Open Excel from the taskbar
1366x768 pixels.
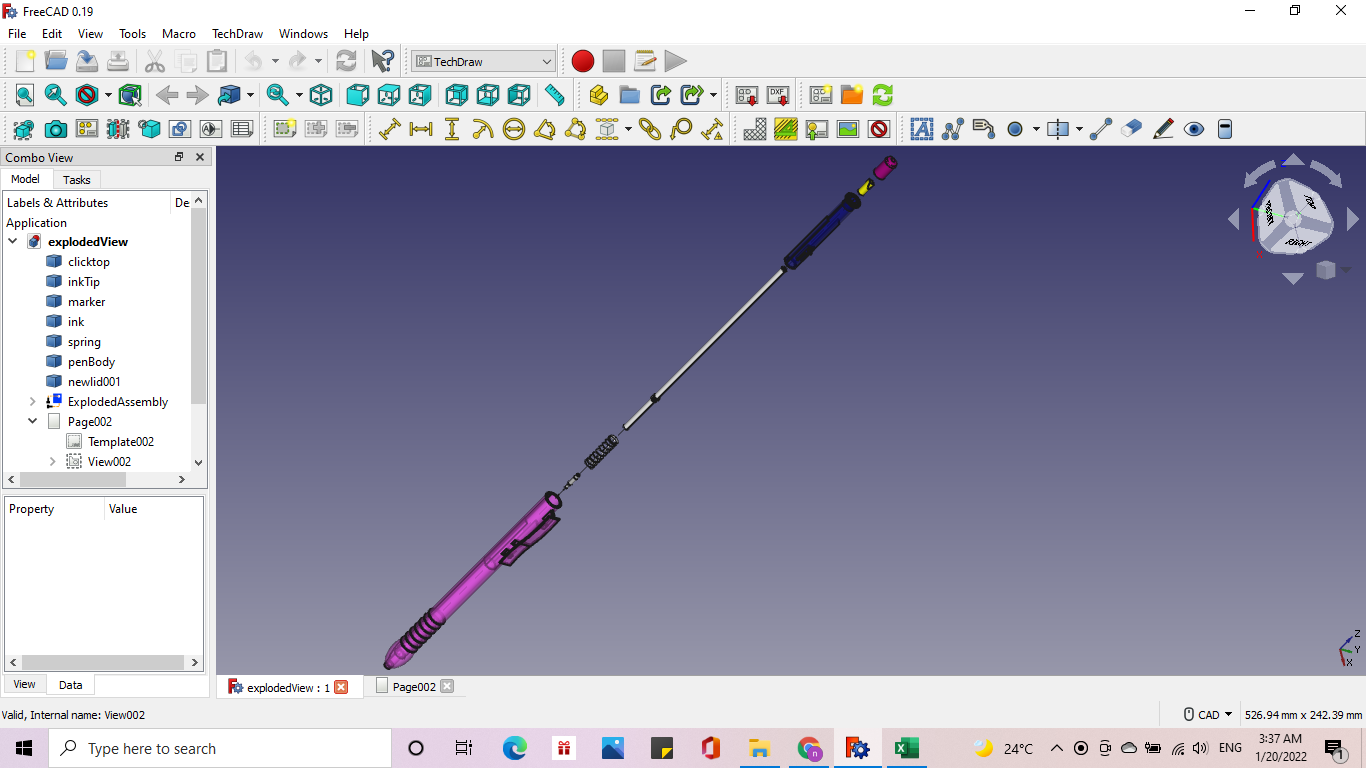[x=906, y=748]
